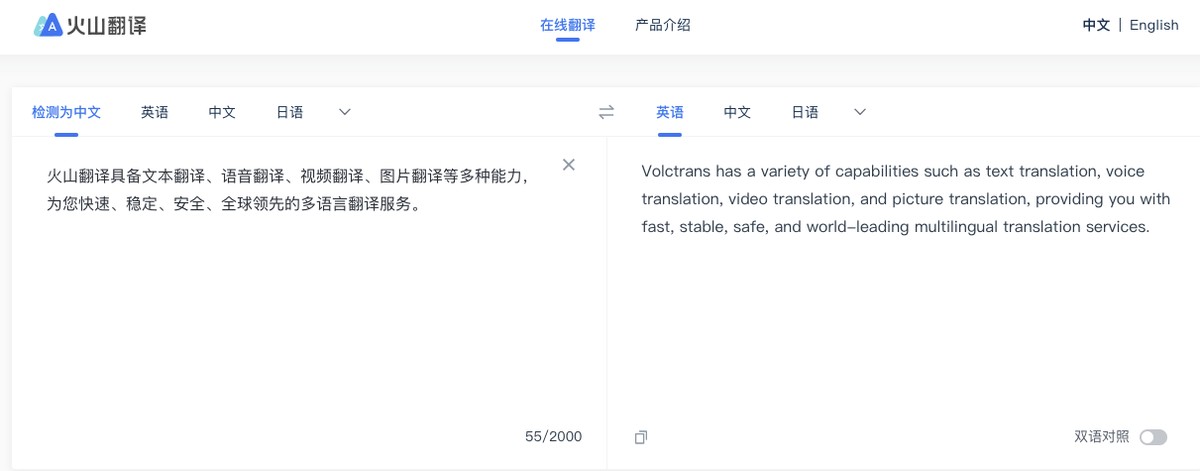1200x471 pixels.
Task: Select 检测为中文 source language tab
Action: (66, 112)
